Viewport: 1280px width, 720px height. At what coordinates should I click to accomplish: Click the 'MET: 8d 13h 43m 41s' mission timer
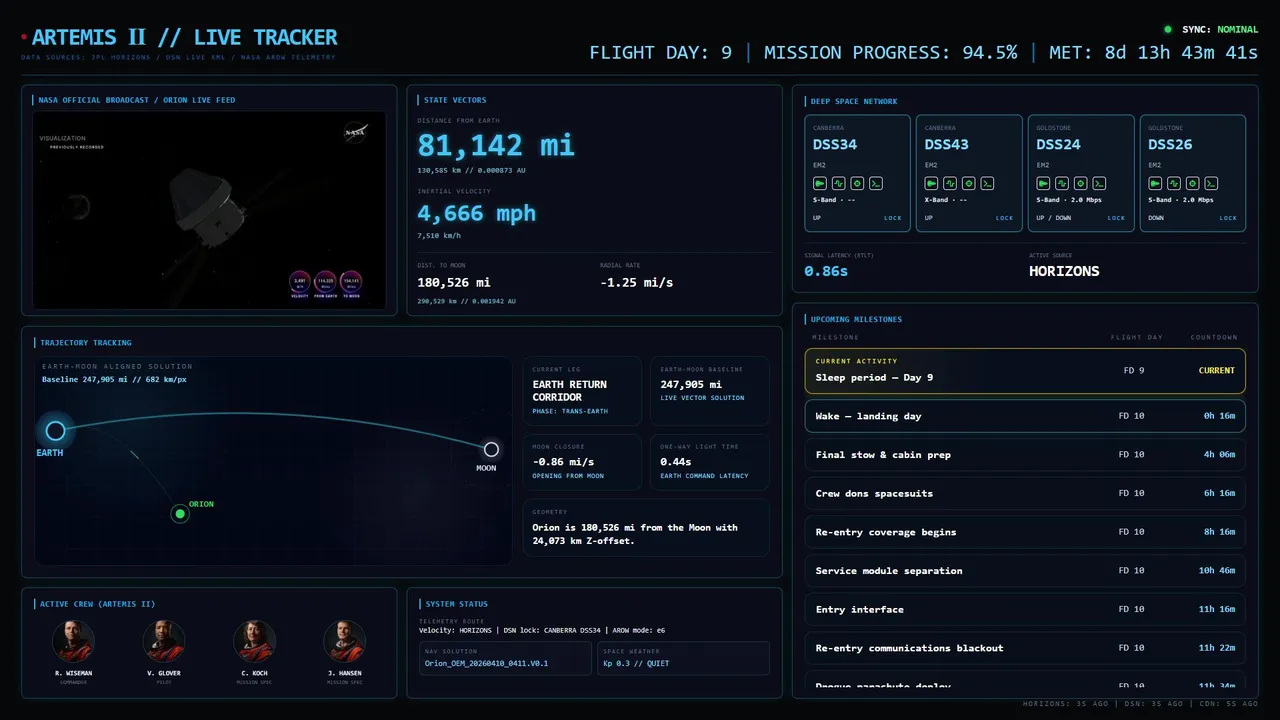point(1153,52)
